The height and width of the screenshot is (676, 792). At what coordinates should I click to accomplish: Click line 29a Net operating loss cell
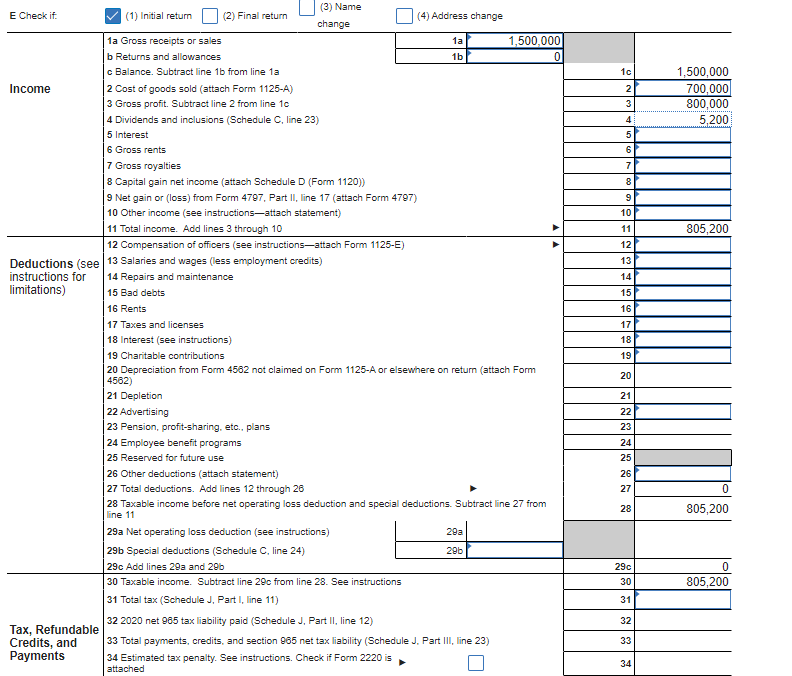click(x=515, y=532)
